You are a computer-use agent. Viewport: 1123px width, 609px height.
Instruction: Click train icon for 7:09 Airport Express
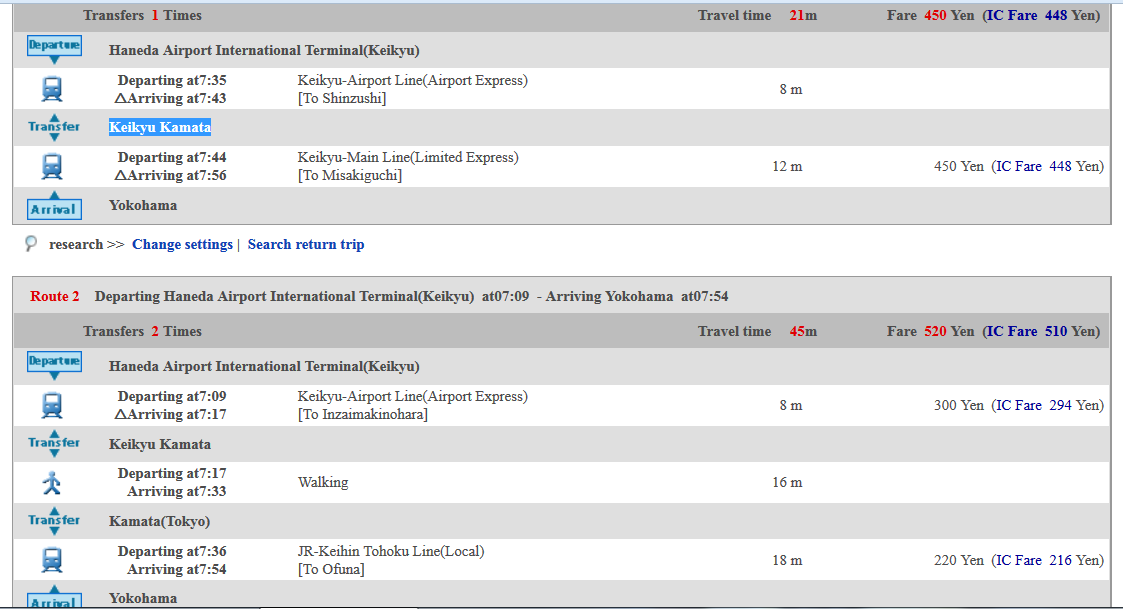(52, 405)
